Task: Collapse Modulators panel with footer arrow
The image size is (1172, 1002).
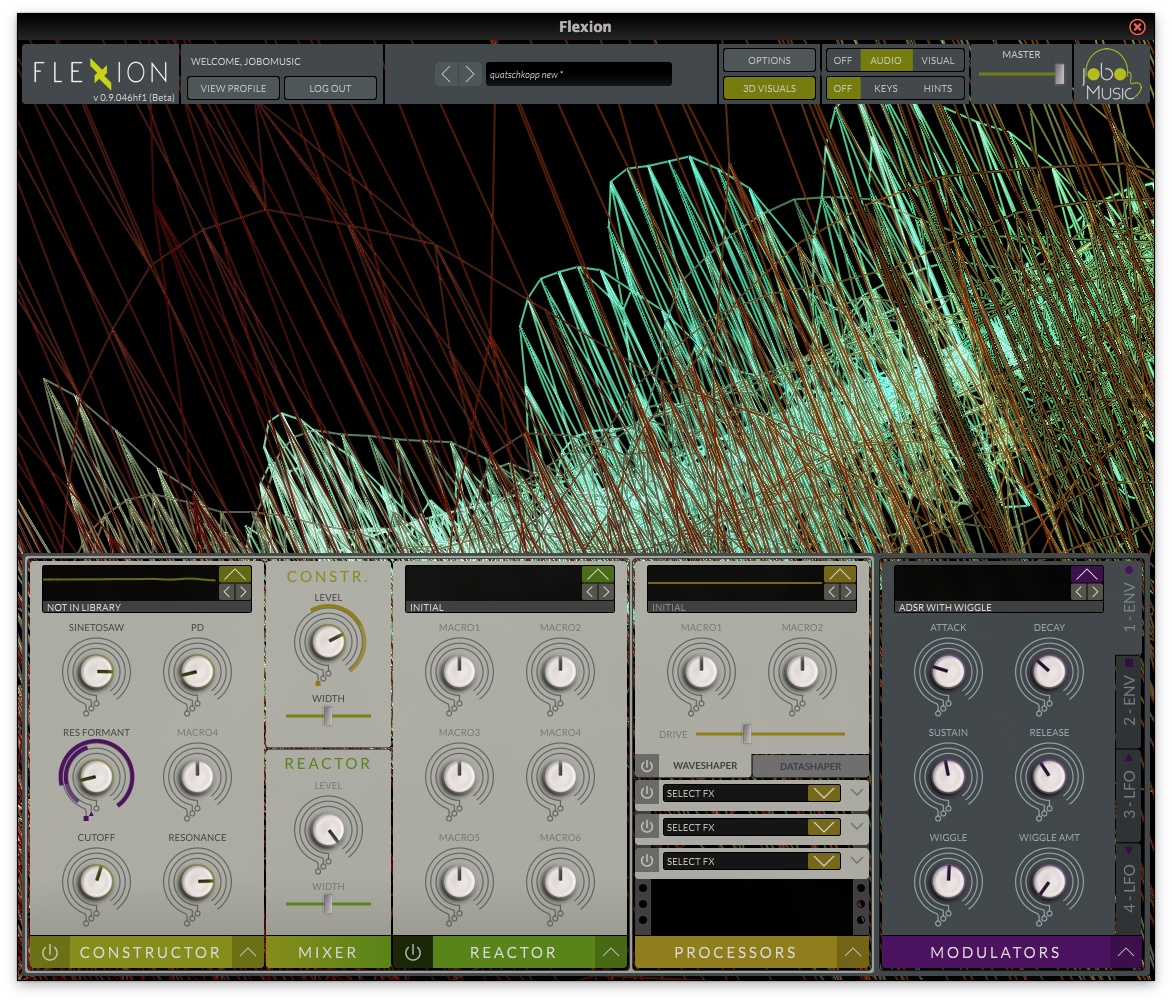Action: click(1126, 953)
